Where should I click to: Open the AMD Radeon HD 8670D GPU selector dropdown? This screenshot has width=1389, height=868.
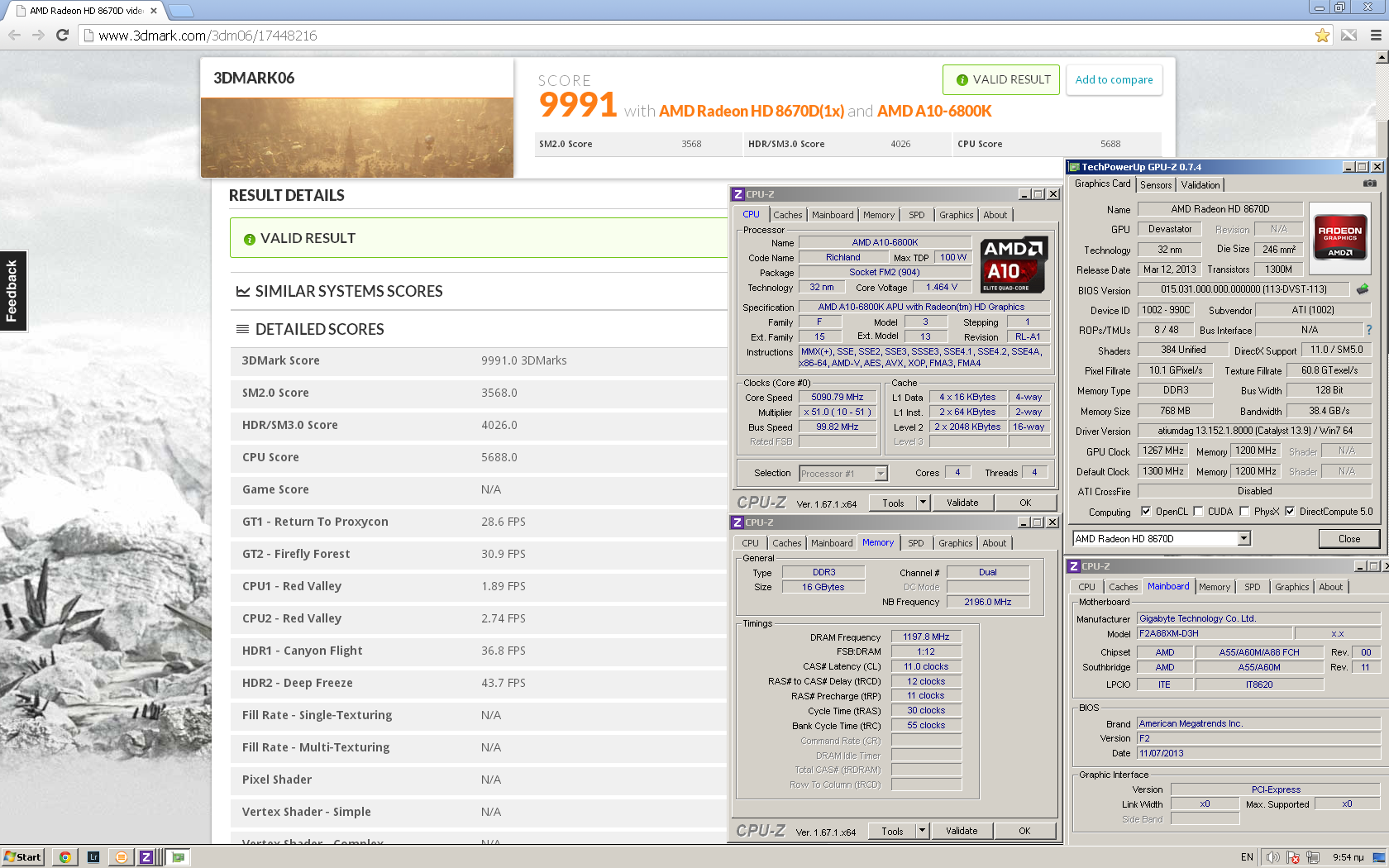(x=1243, y=538)
